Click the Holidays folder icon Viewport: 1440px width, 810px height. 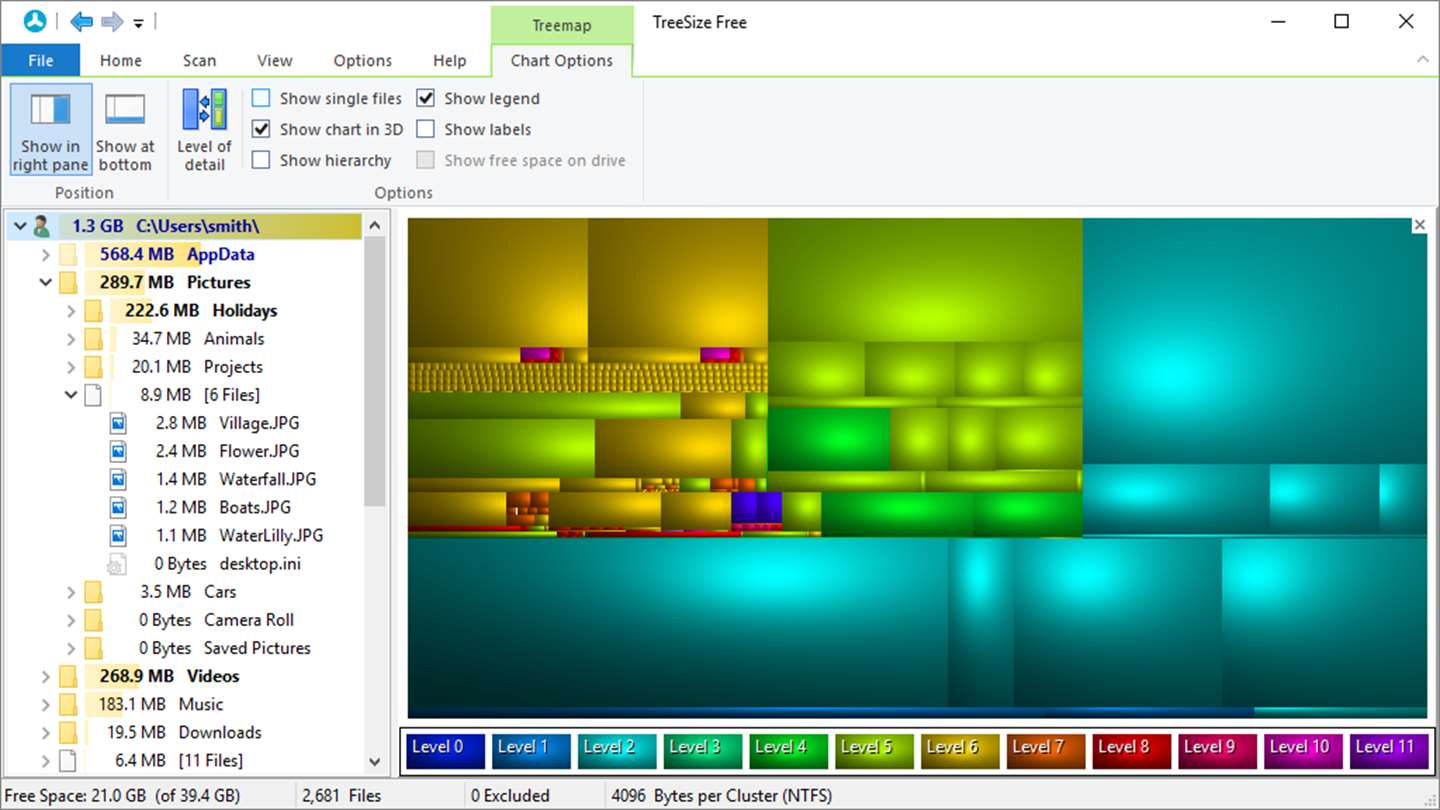93,310
